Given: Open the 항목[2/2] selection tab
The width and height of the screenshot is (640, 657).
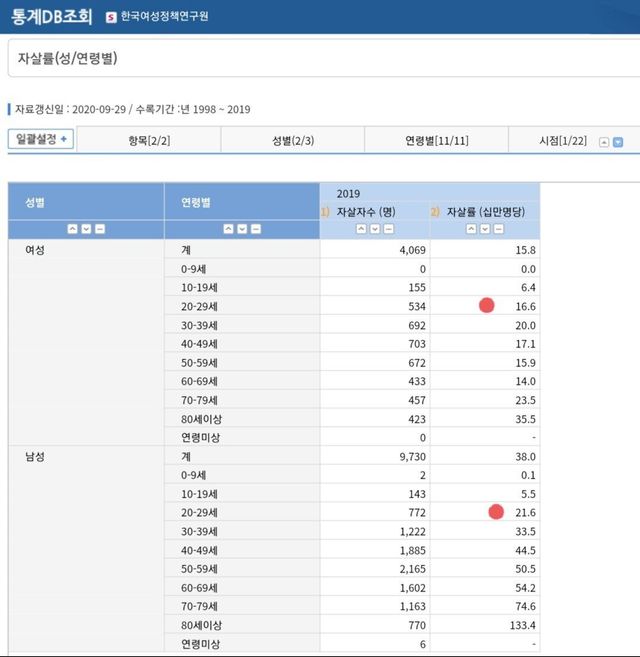Looking at the screenshot, I should pyautogui.click(x=149, y=141).
